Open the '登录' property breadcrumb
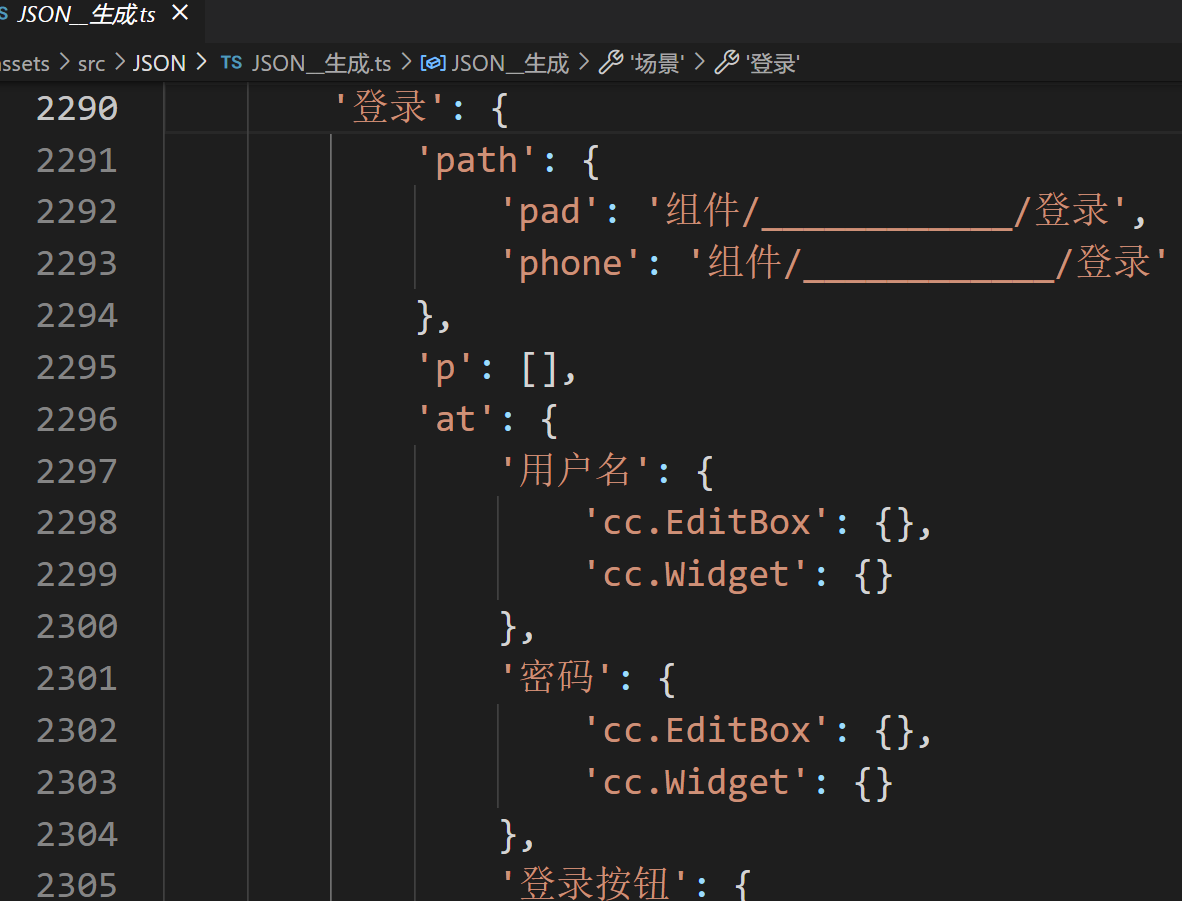The height and width of the screenshot is (901, 1182). tap(773, 63)
